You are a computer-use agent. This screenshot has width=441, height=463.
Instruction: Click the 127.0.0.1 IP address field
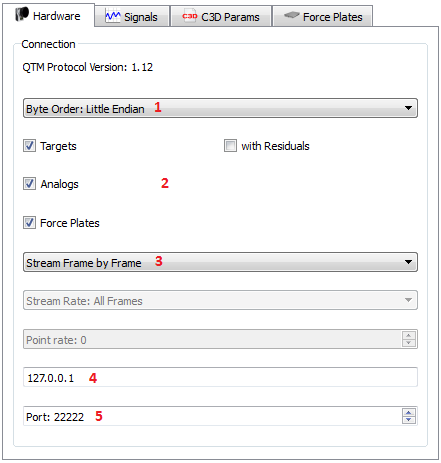(x=220, y=377)
